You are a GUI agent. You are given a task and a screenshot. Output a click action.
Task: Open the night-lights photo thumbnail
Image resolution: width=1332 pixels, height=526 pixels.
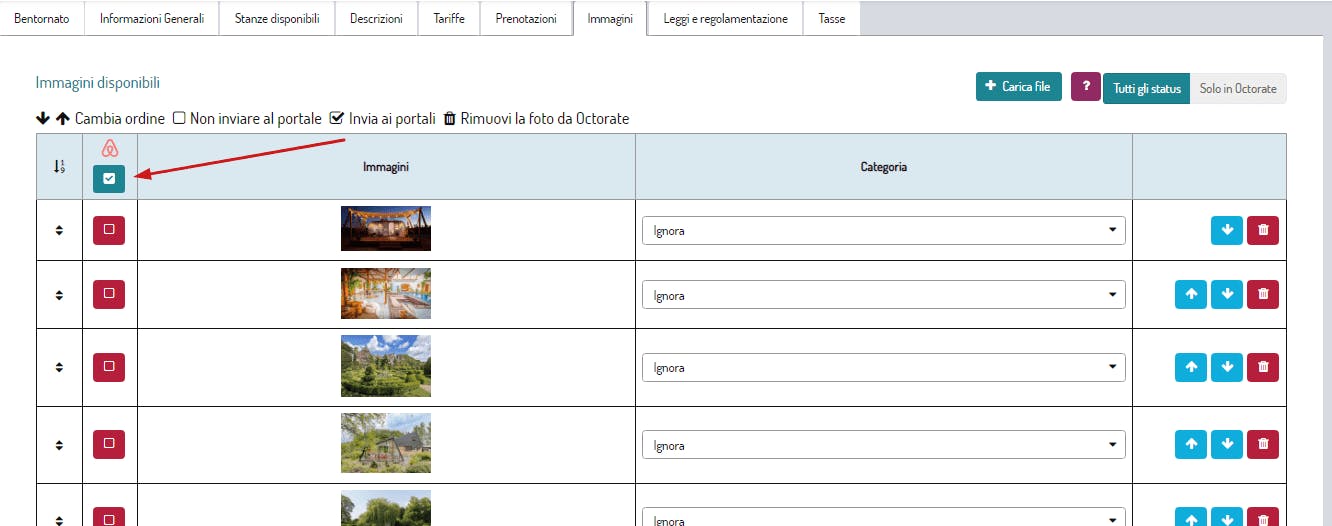click(386, 228)
